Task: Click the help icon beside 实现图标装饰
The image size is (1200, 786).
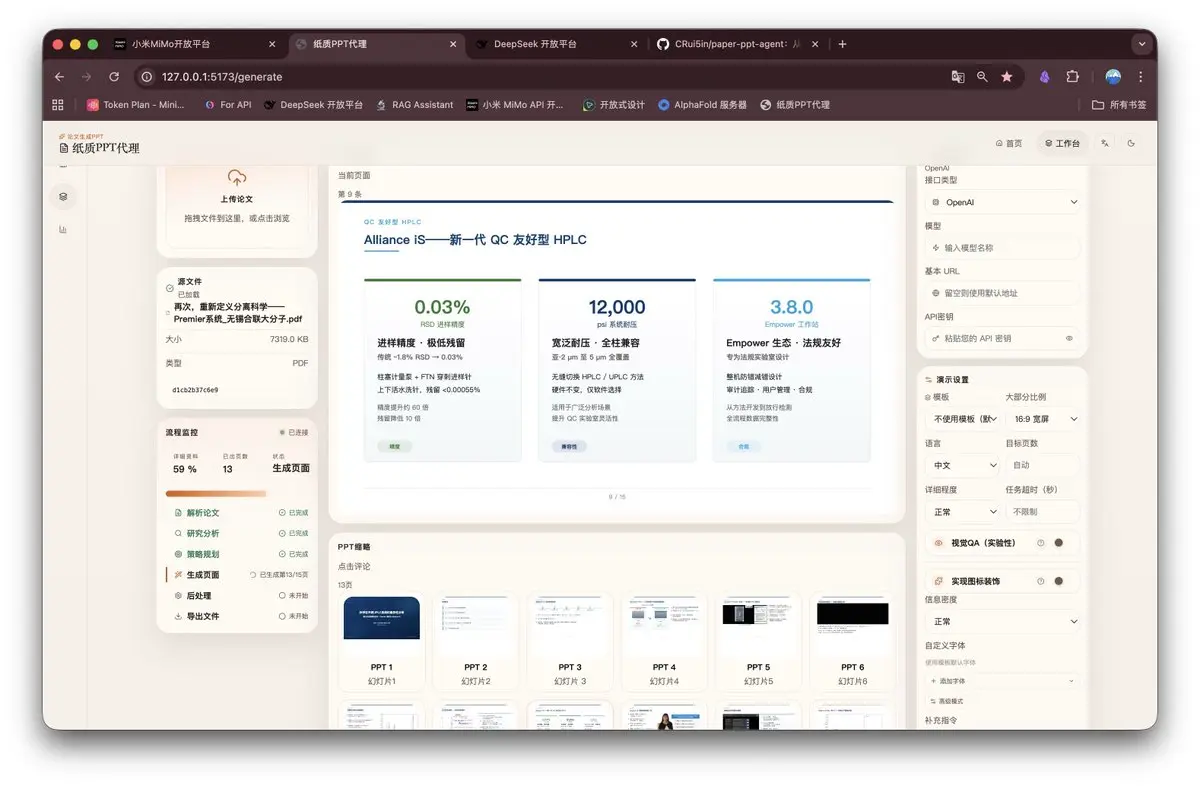Action: 1040,581
